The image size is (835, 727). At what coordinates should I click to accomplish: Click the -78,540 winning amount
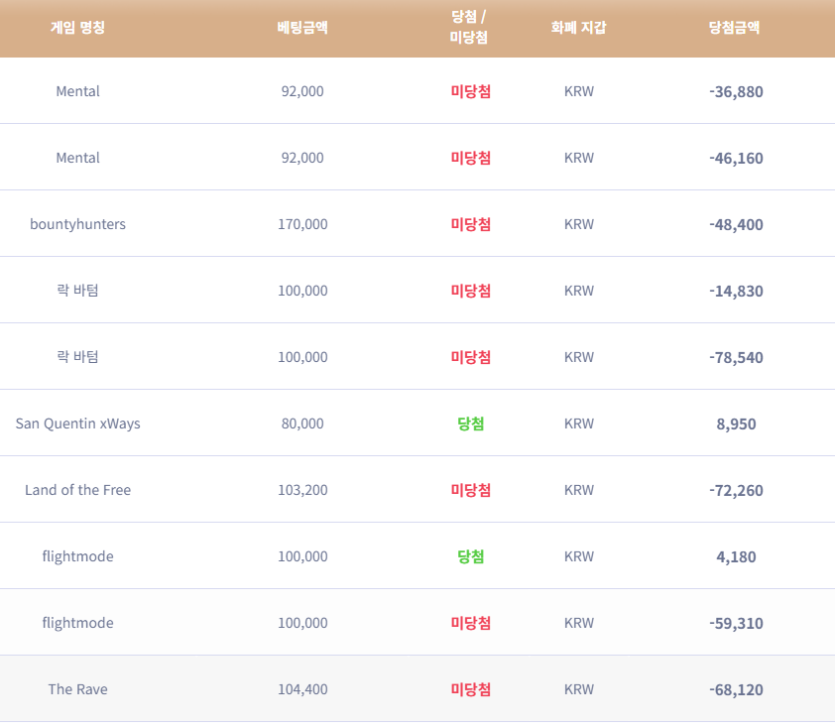tap(736, 357)
